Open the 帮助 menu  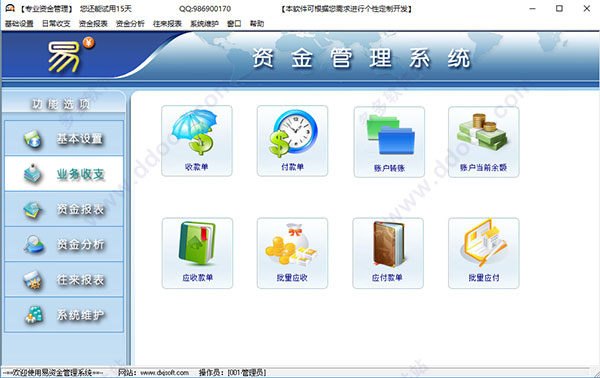point(257,24)
